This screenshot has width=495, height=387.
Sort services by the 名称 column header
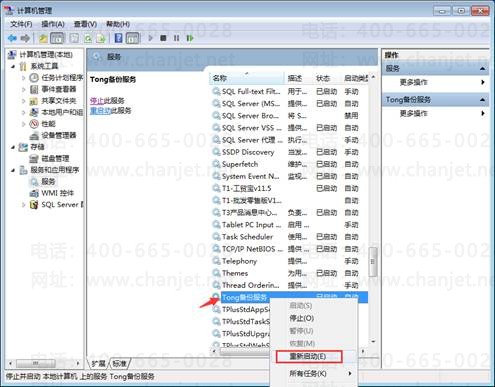click(x=247, y=78)
